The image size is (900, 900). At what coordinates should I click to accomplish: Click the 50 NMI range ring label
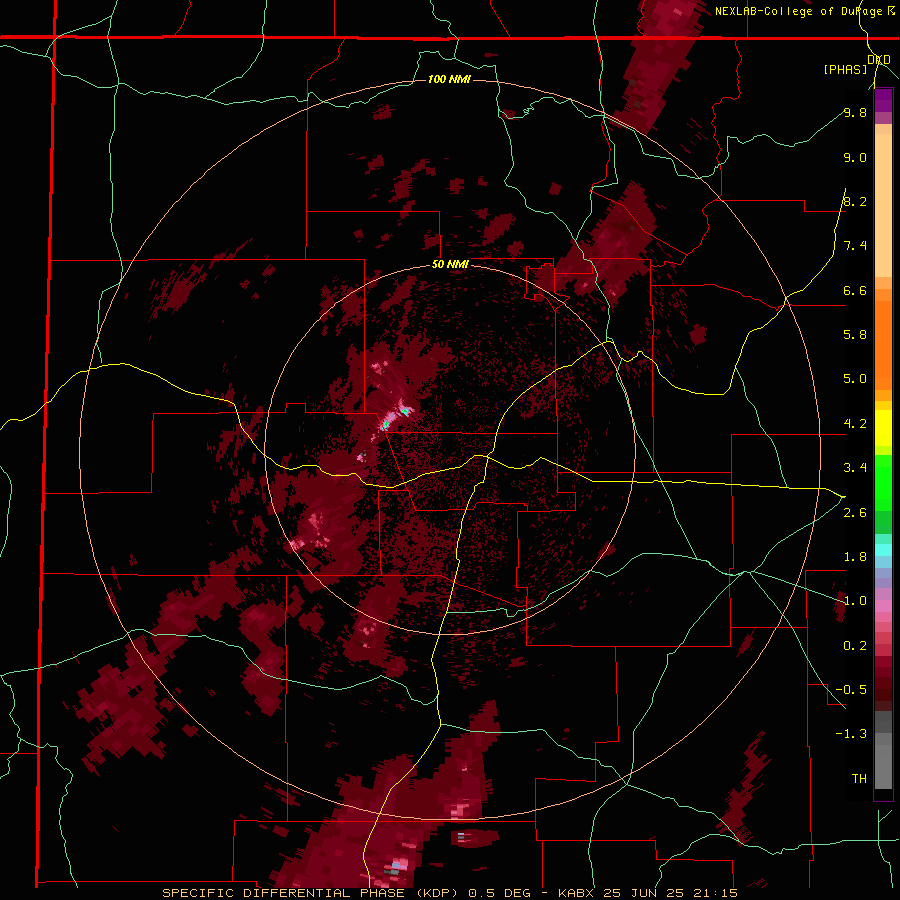(x=451, y=265)
